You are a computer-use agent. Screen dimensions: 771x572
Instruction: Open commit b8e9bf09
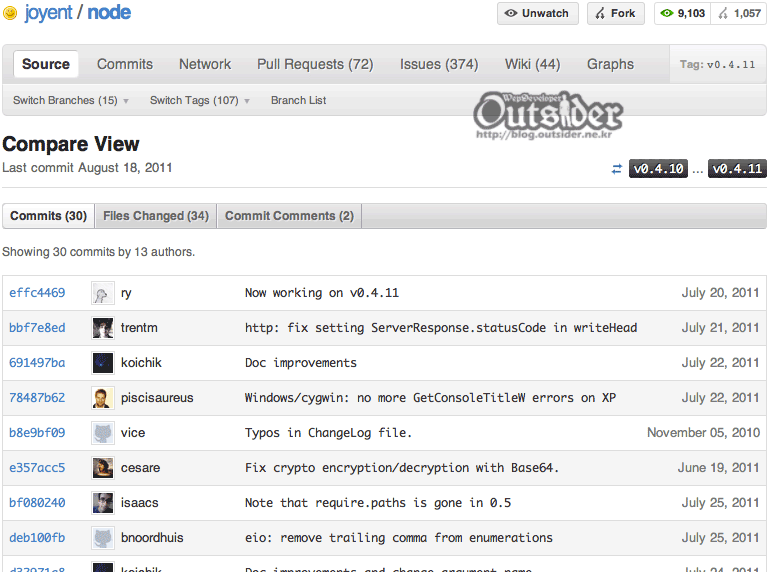click(x=37, y=433)
